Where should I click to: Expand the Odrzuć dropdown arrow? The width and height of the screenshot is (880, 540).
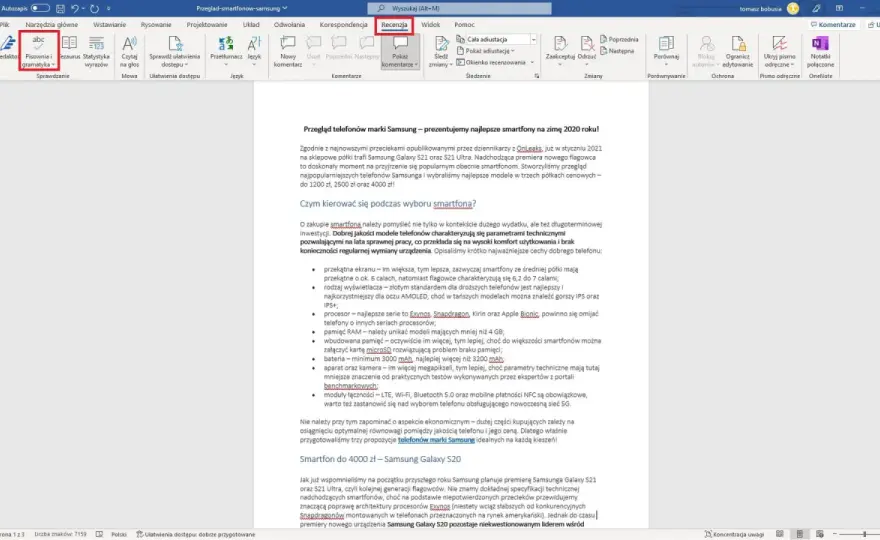click(587, 64)
